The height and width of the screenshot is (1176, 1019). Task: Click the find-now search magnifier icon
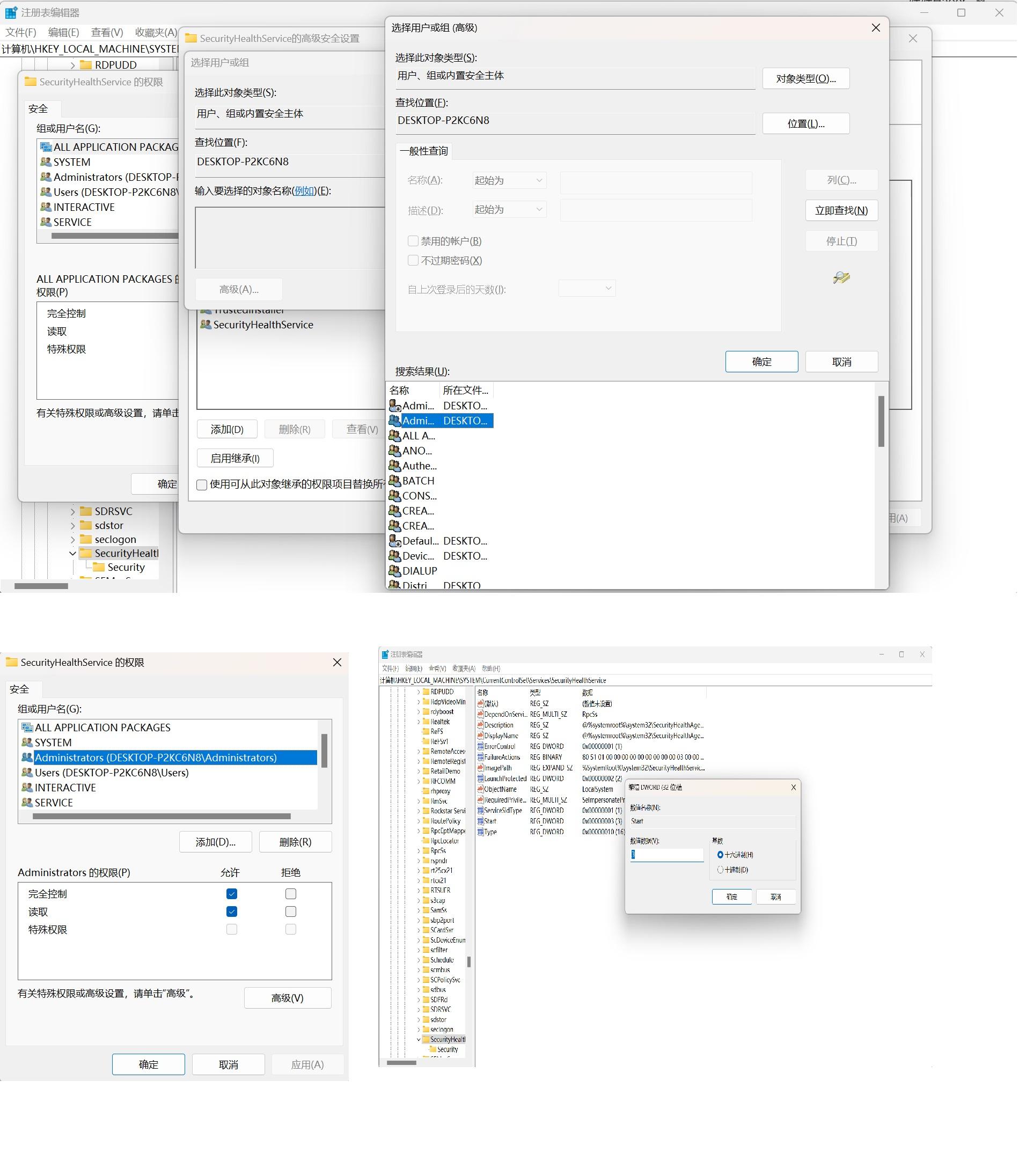(x=842, y=278)
